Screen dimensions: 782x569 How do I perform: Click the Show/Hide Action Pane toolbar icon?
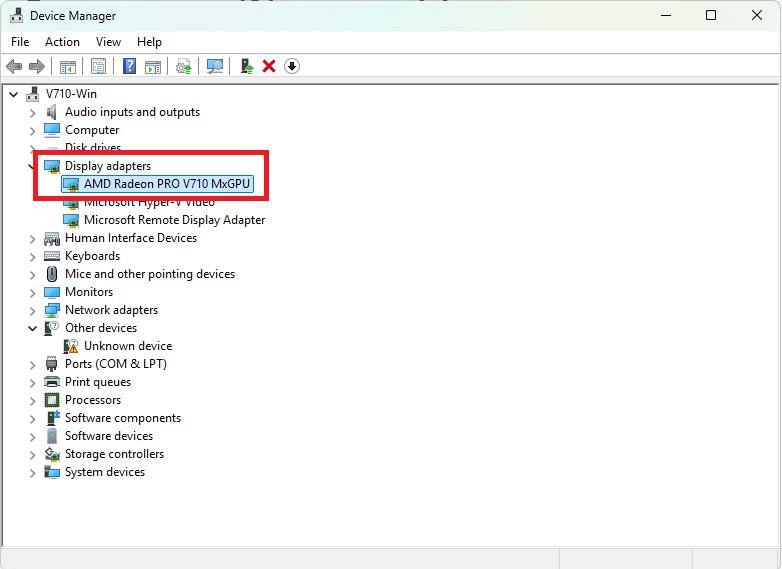153,66
